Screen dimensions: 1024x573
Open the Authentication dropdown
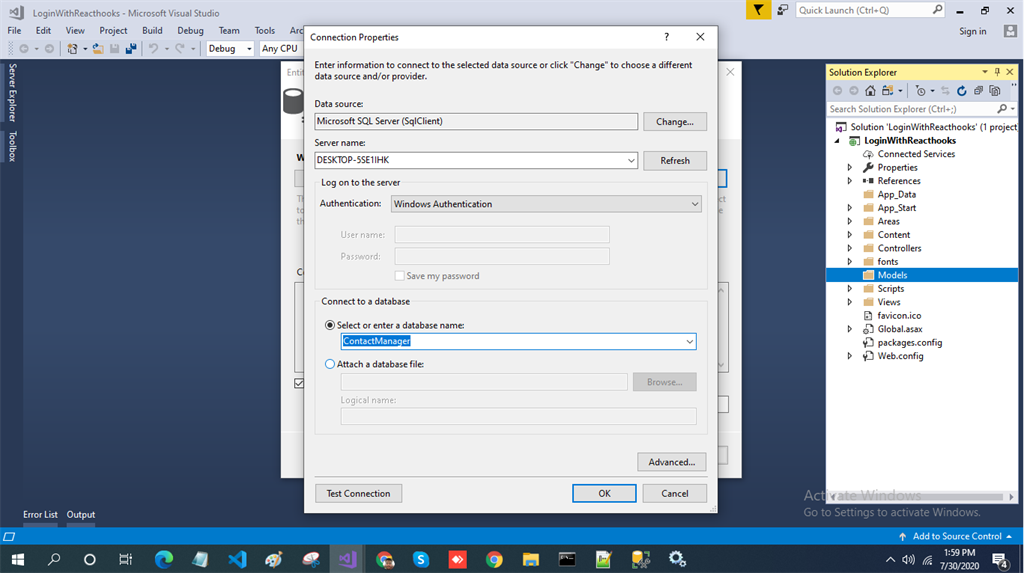tap(694, 204)
